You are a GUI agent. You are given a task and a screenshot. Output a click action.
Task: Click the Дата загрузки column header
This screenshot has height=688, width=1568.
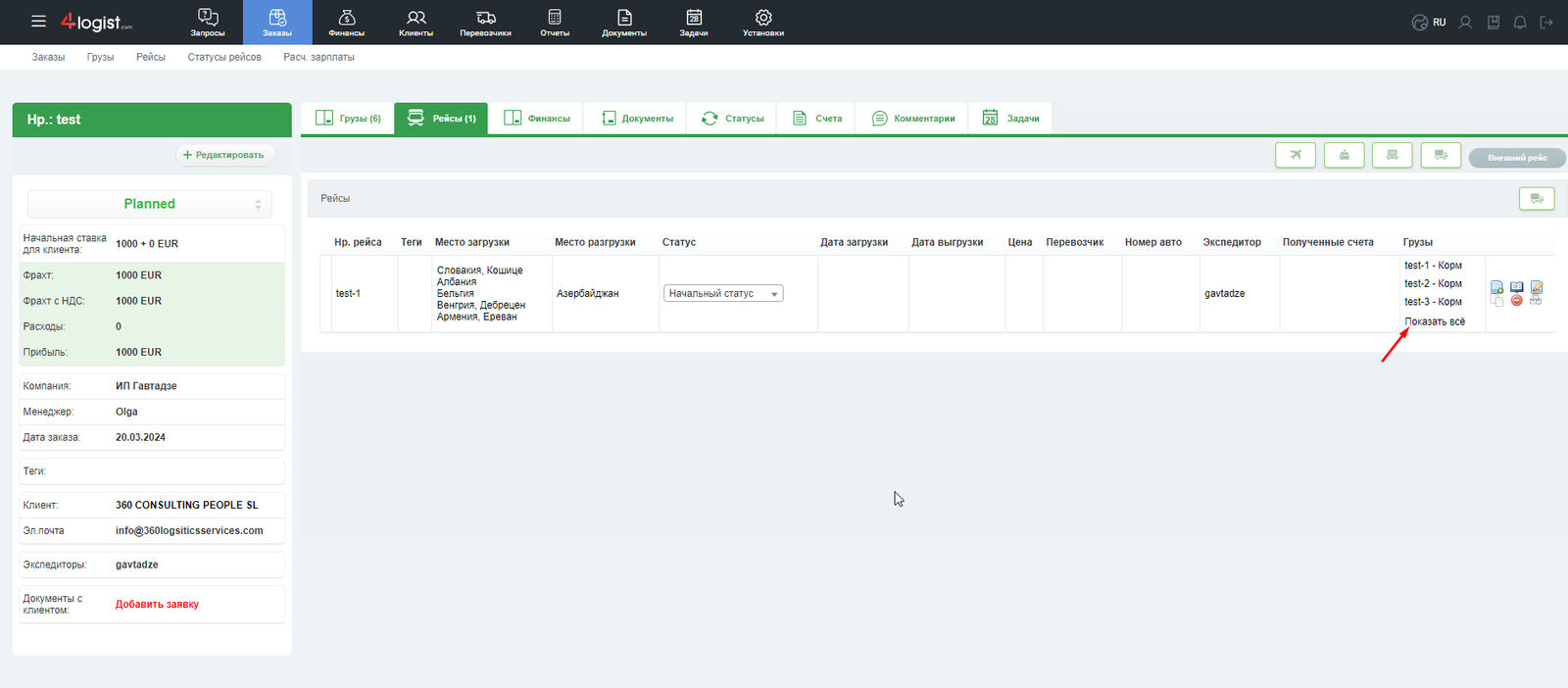(855, 242)
